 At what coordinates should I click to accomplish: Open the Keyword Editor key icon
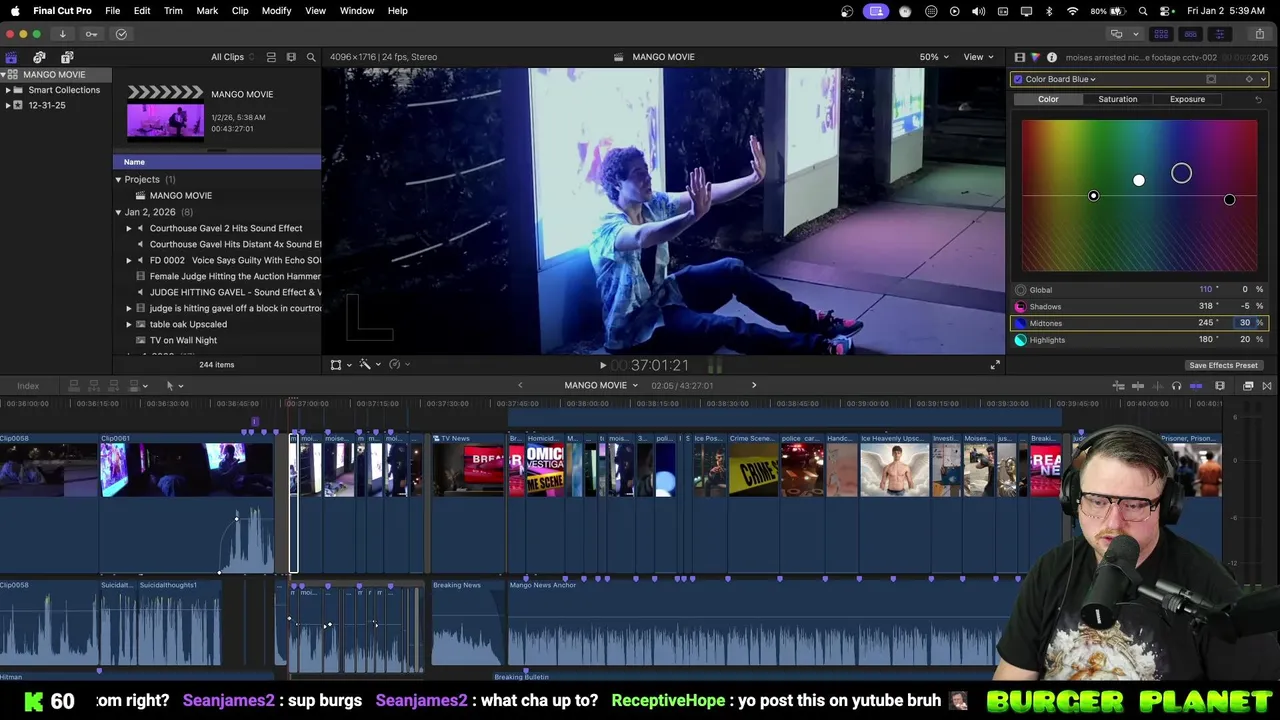click(91, 34)
